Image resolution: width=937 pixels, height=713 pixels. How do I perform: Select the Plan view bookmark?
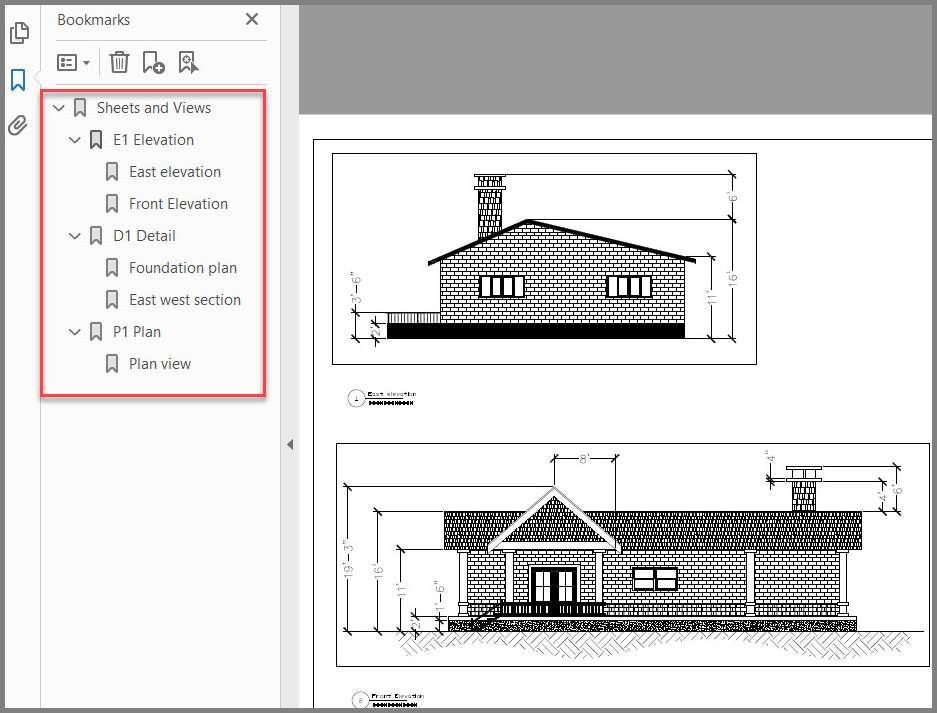click(159, 364)
